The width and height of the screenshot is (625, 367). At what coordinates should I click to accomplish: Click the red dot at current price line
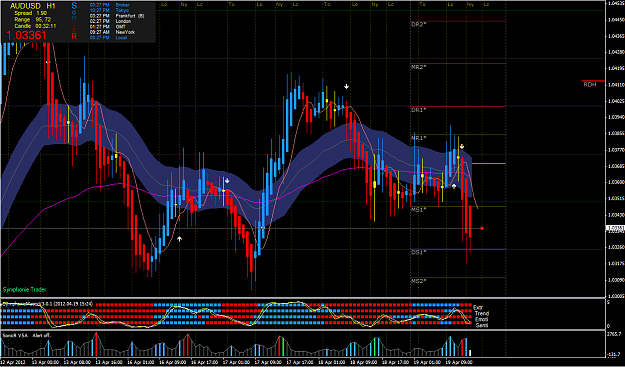(482, 228)
